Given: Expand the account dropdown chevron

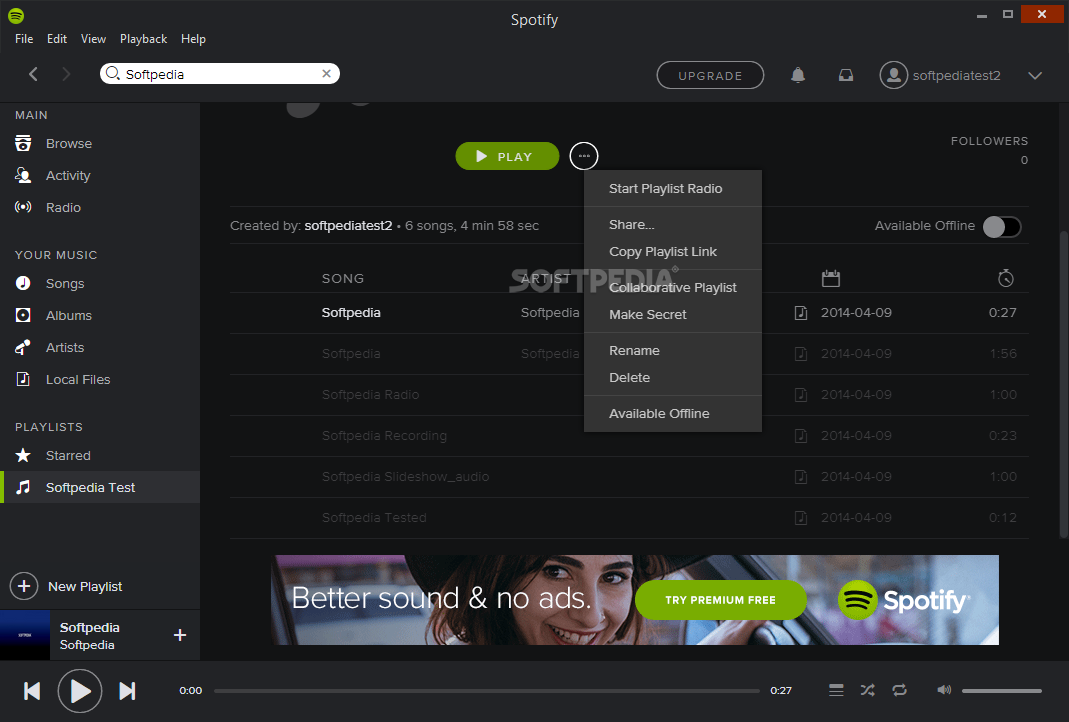Looking at the screenshot, I should (1035, 75).
